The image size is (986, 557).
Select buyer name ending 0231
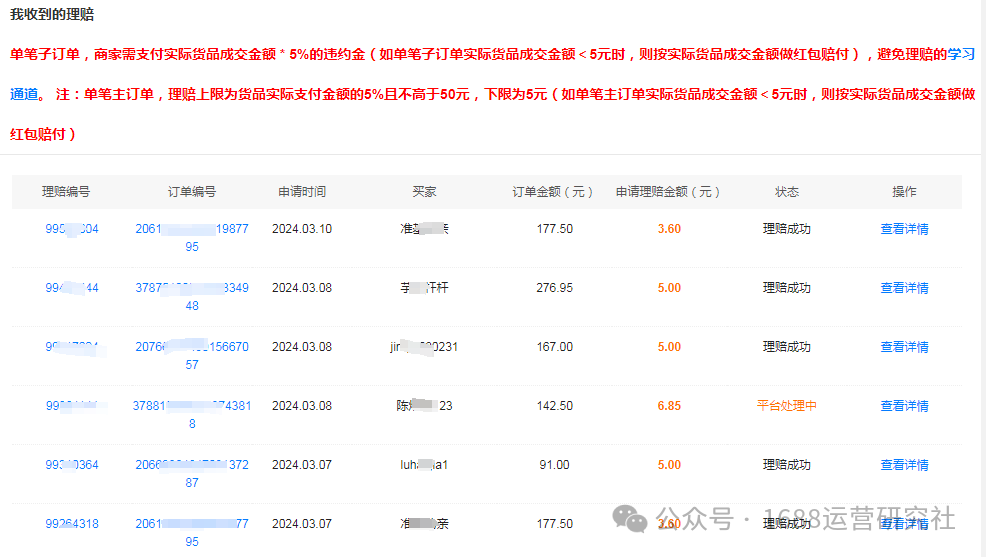(424, 347)
